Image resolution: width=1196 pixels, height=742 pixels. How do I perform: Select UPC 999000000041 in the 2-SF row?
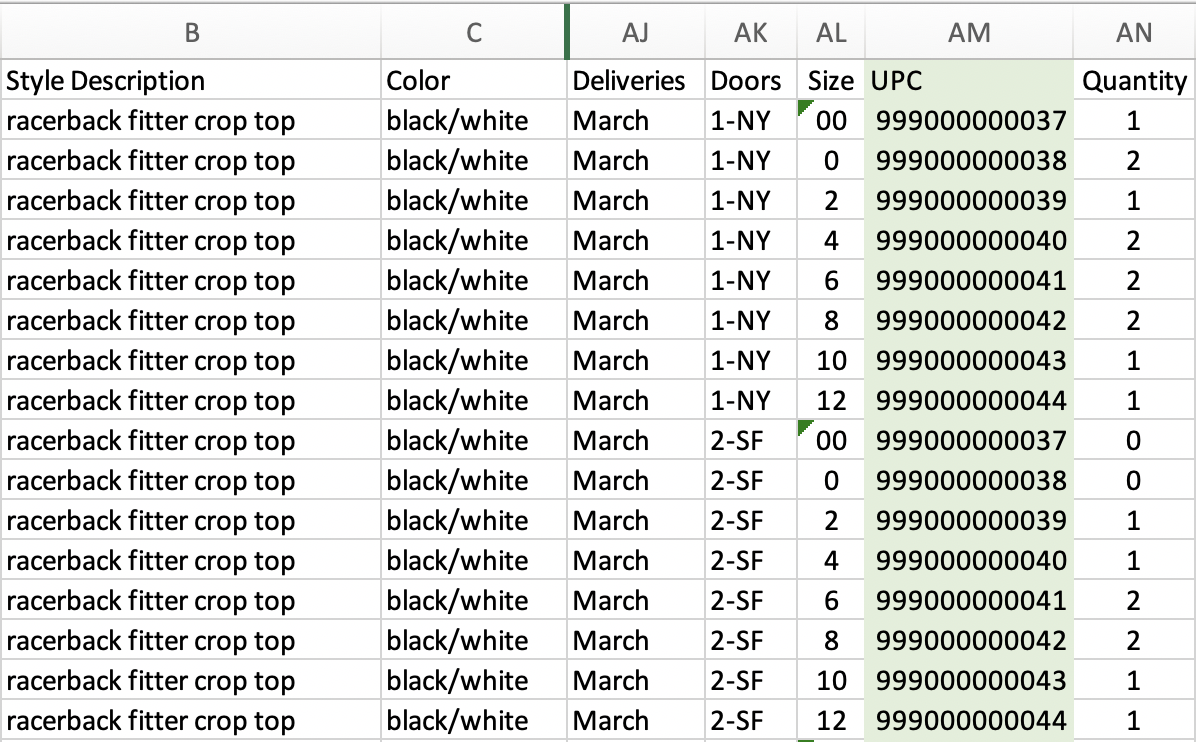point(969,600)
